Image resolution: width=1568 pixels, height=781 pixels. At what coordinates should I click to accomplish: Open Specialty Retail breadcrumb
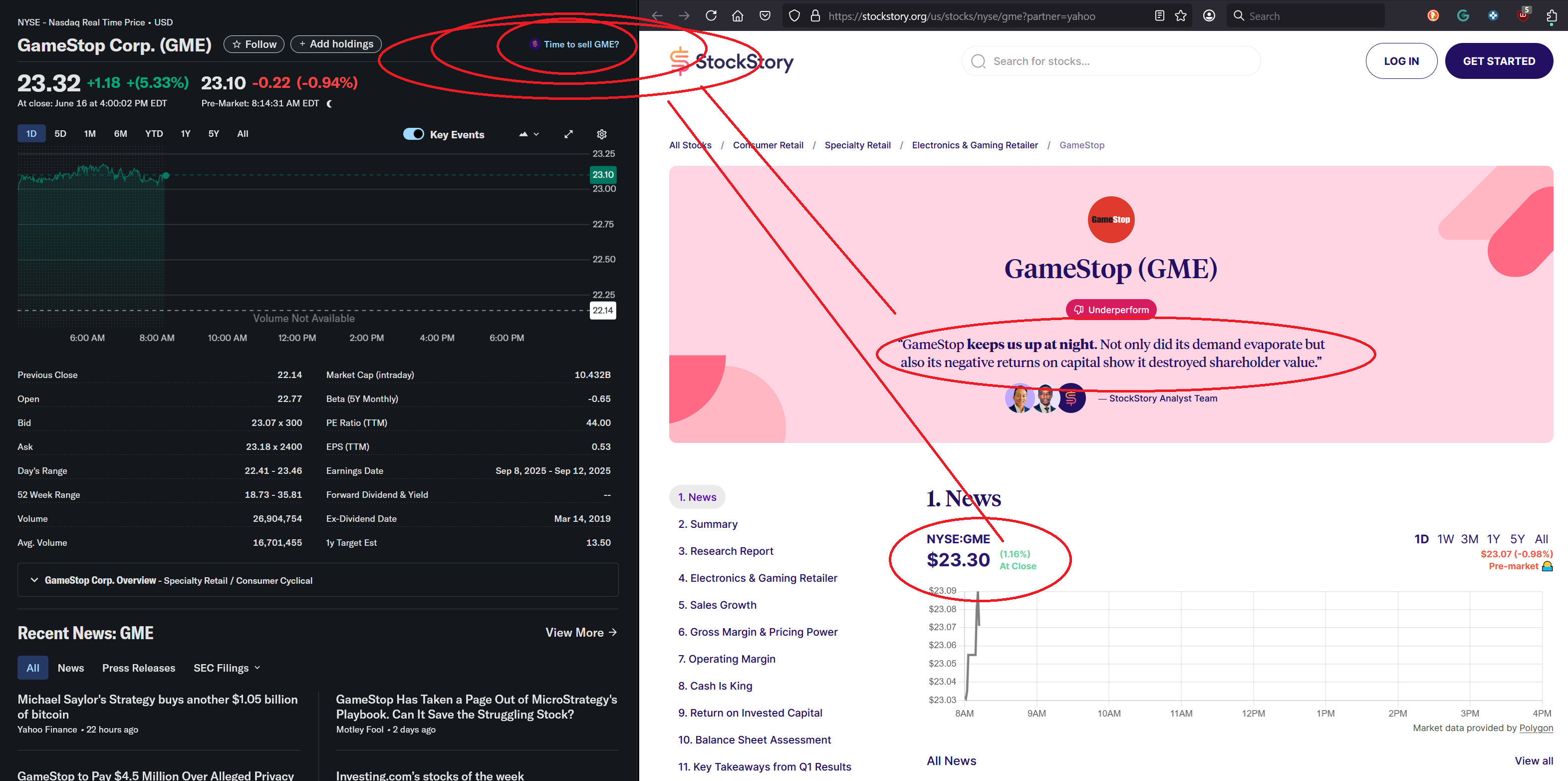857,145
